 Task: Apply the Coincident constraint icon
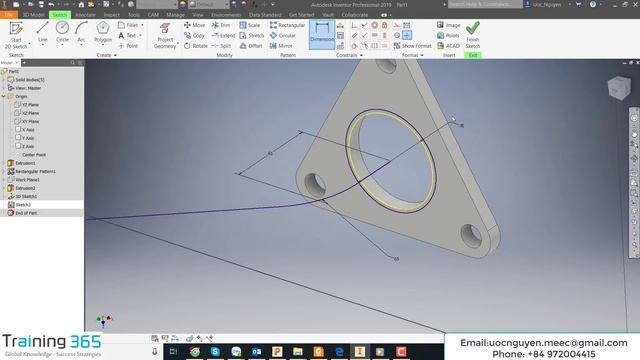pos(354,25)
